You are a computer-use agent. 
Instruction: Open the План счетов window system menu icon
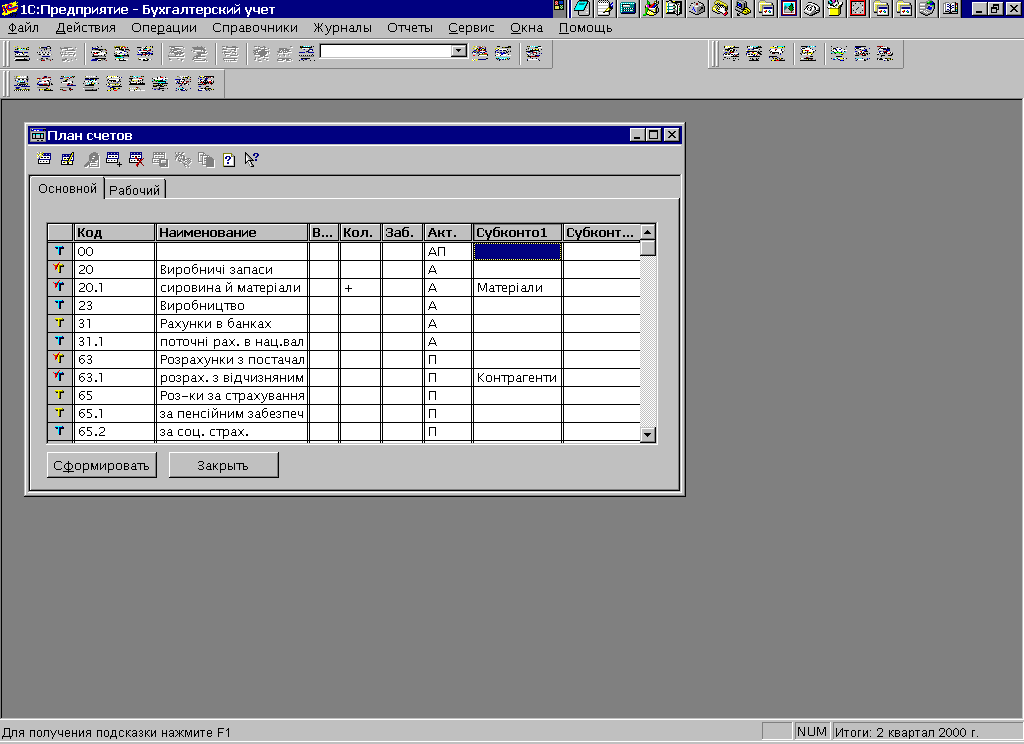pyautogui.click(x=38, y=135)
